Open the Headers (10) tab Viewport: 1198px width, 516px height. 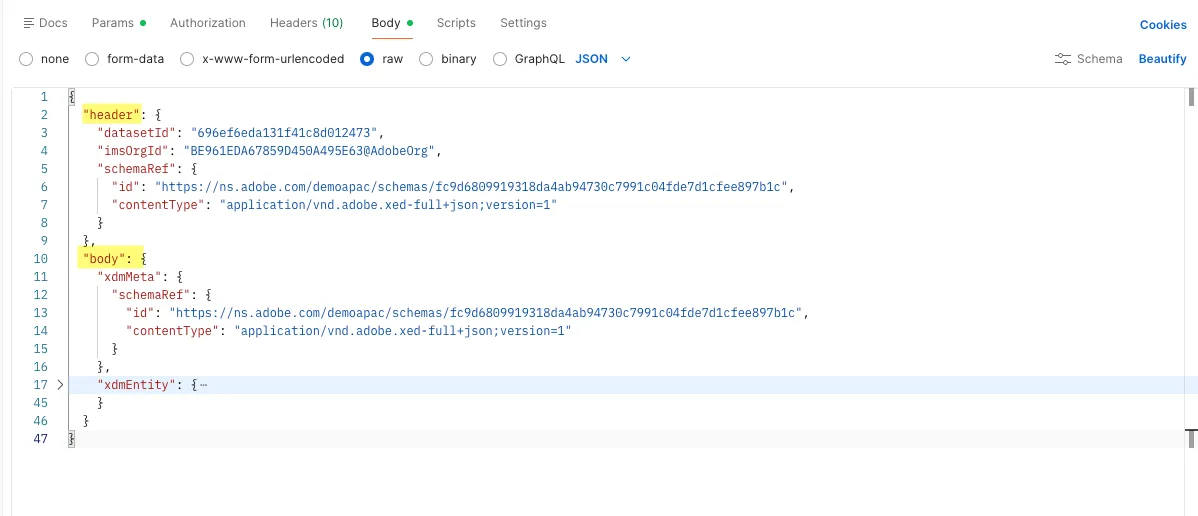coord(306,23)
